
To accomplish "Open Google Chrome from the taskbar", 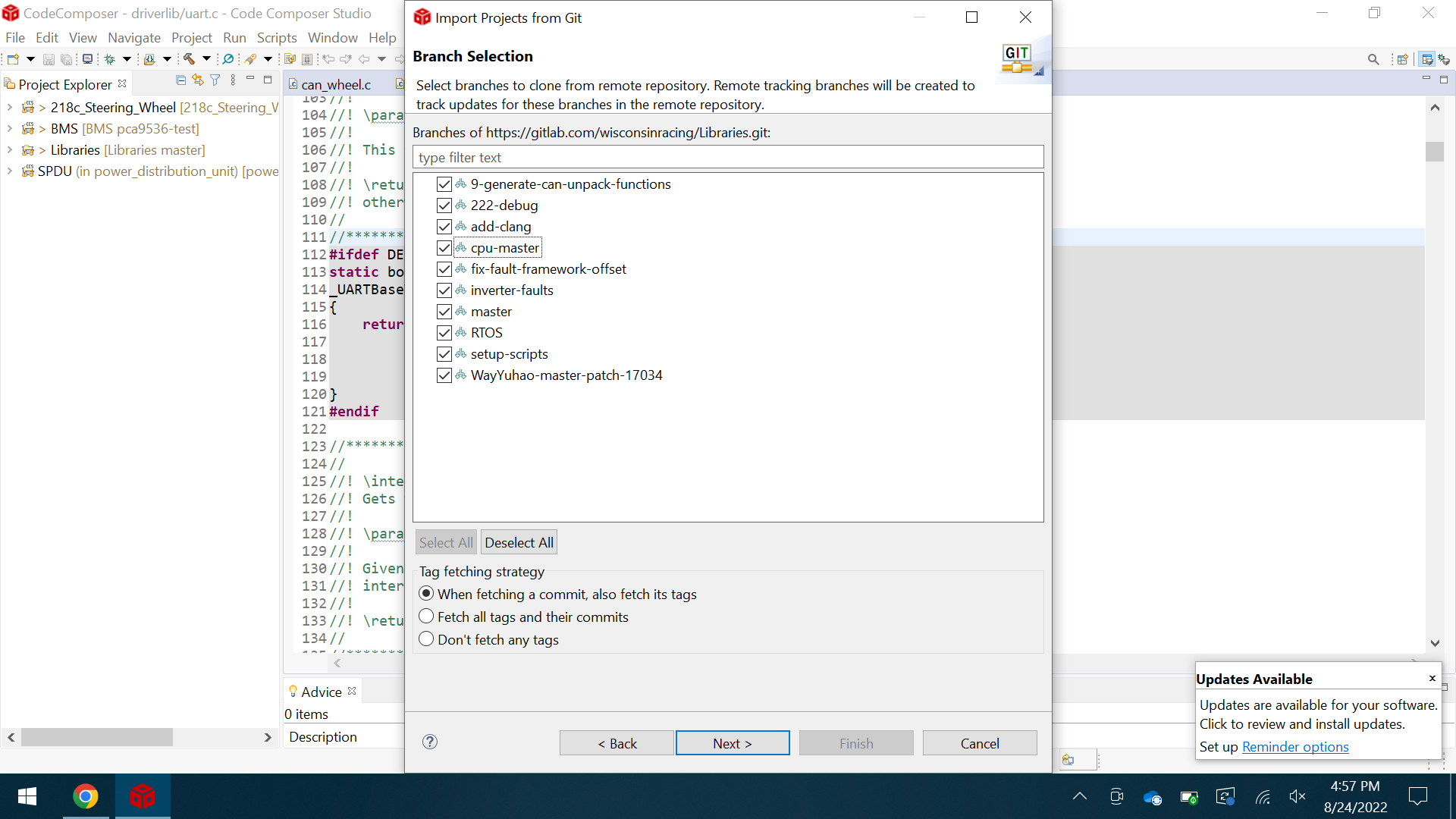I will [86, 796].
